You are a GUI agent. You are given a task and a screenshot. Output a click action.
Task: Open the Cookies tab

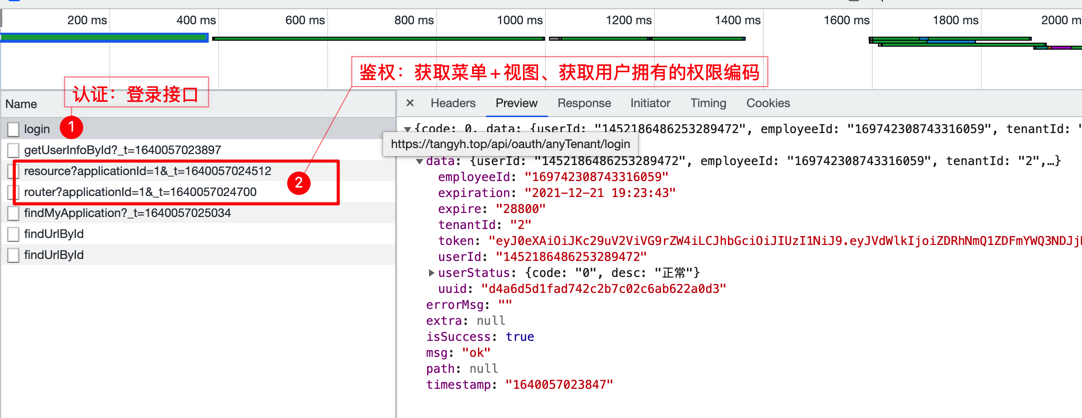tap(768, 103)
